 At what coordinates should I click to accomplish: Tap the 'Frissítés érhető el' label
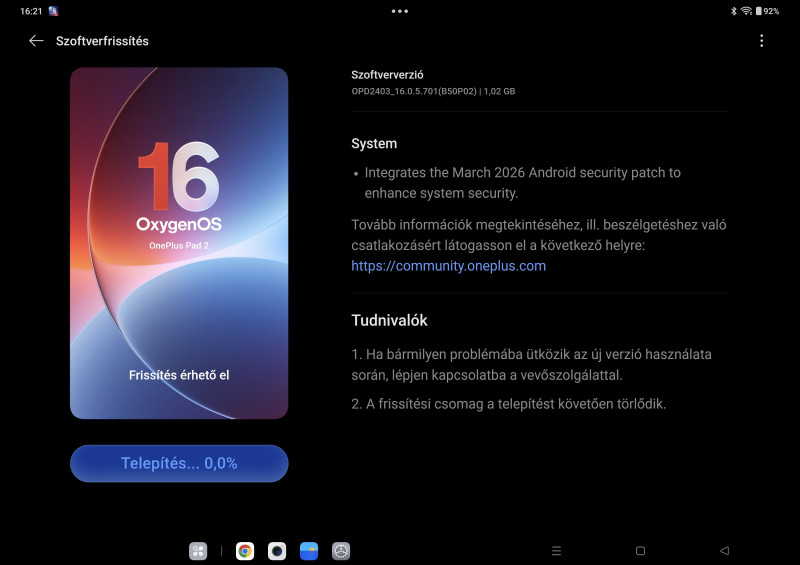coord(179,375)
